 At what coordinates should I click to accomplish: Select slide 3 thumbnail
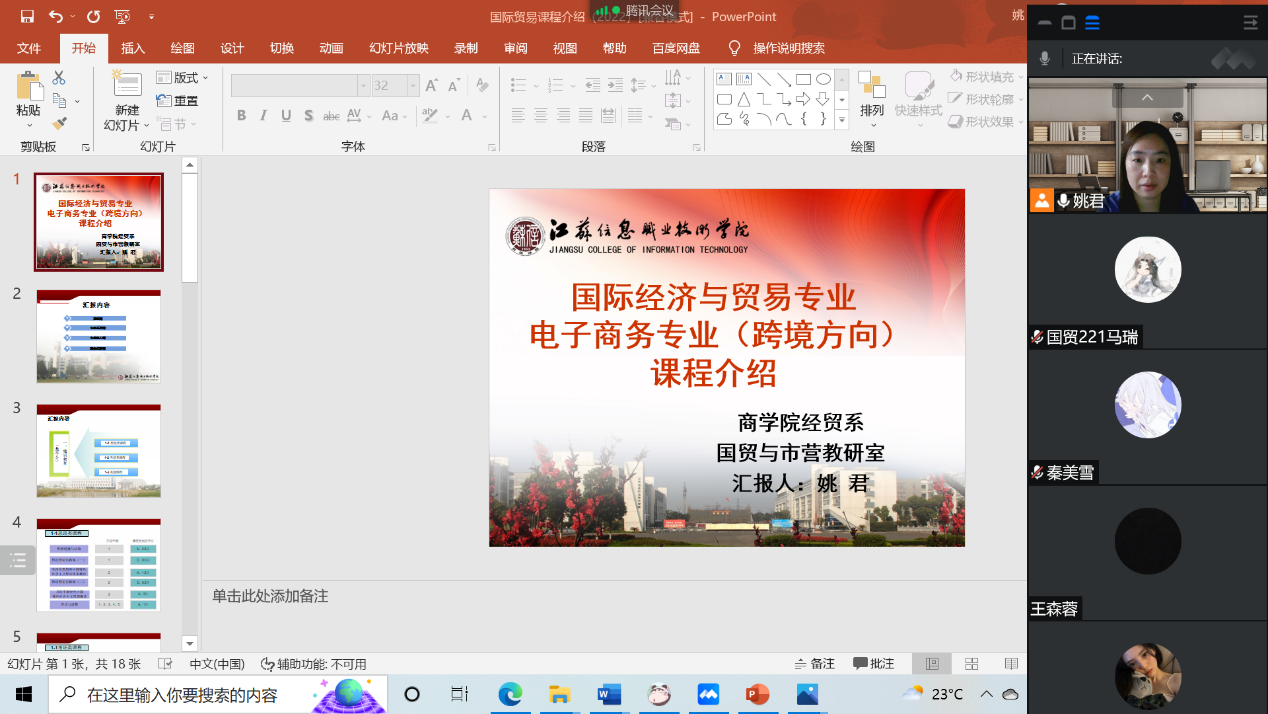click(x=98, y=450)
